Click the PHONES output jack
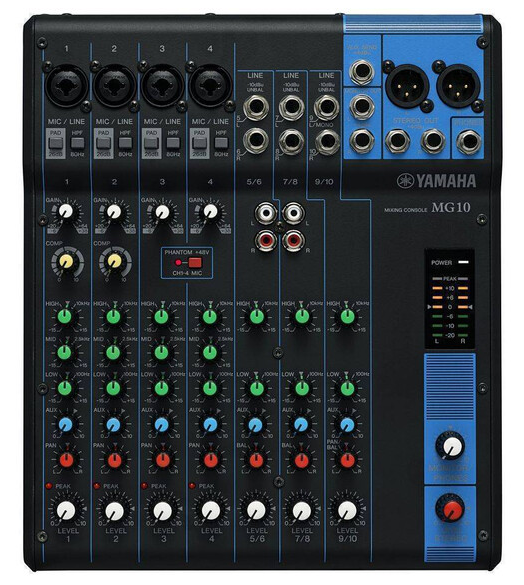The image size is (524, 585). click(468, 142)
